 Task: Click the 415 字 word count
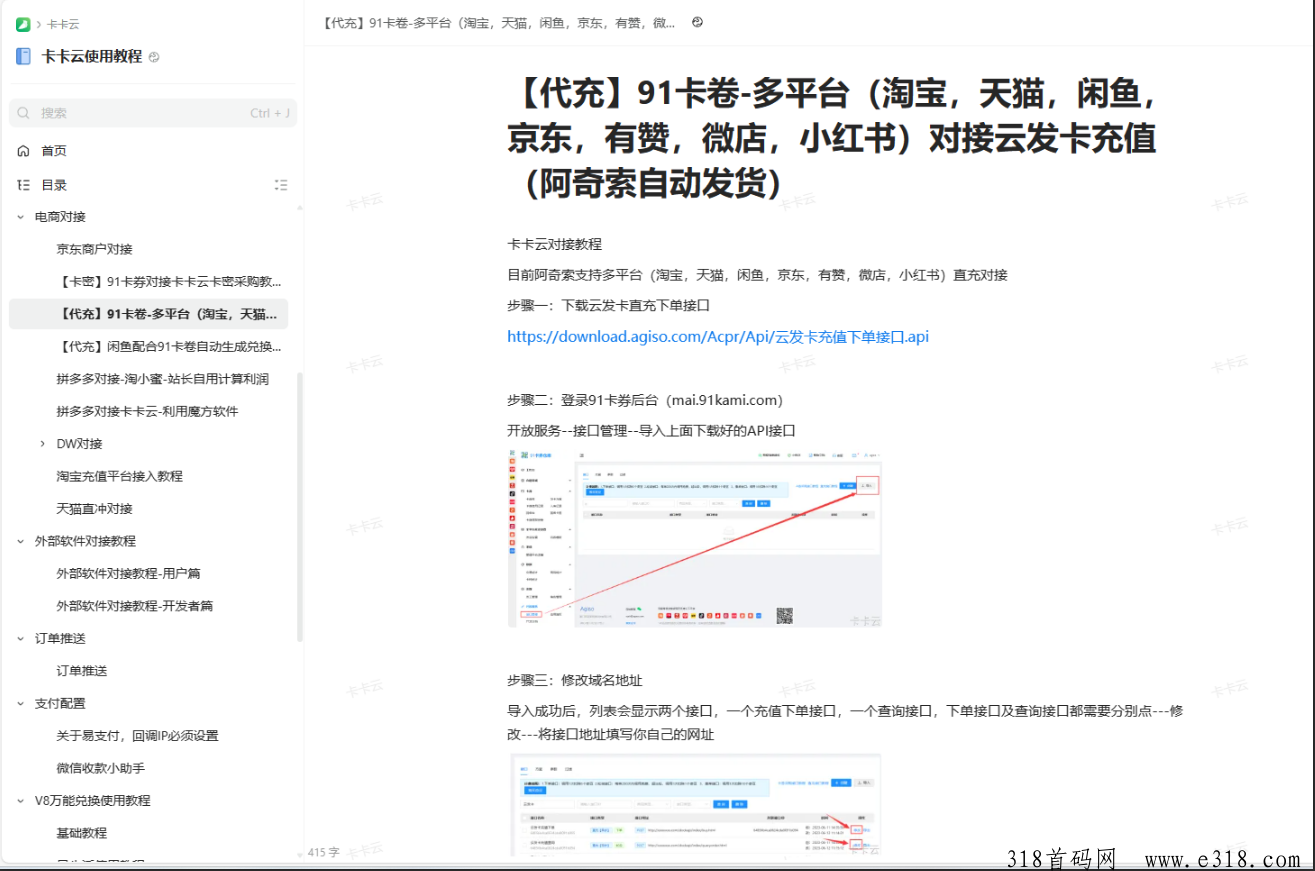click(x=324, y=853)
